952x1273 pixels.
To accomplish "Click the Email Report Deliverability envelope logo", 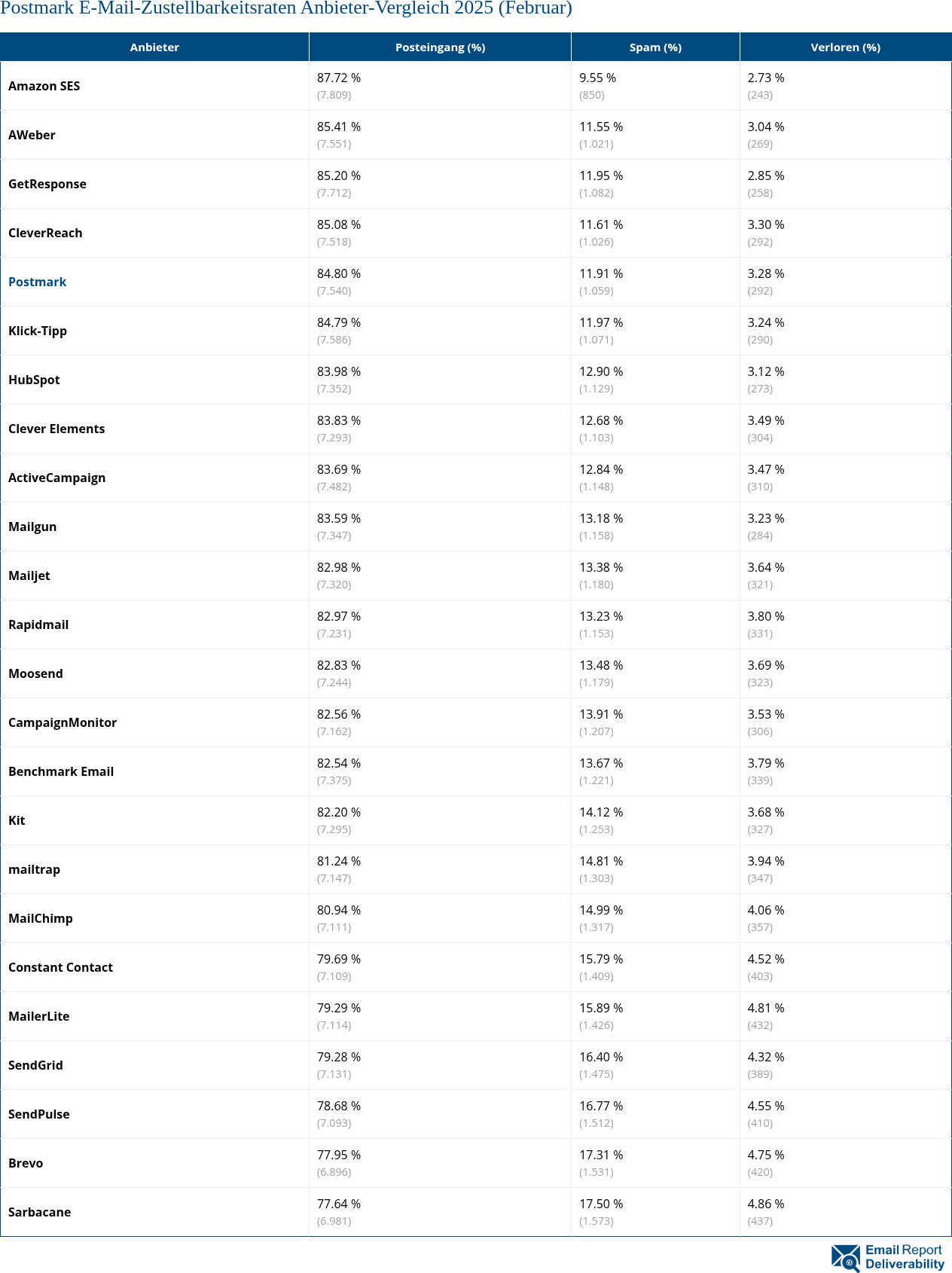I will click(x=887, y=1257).
